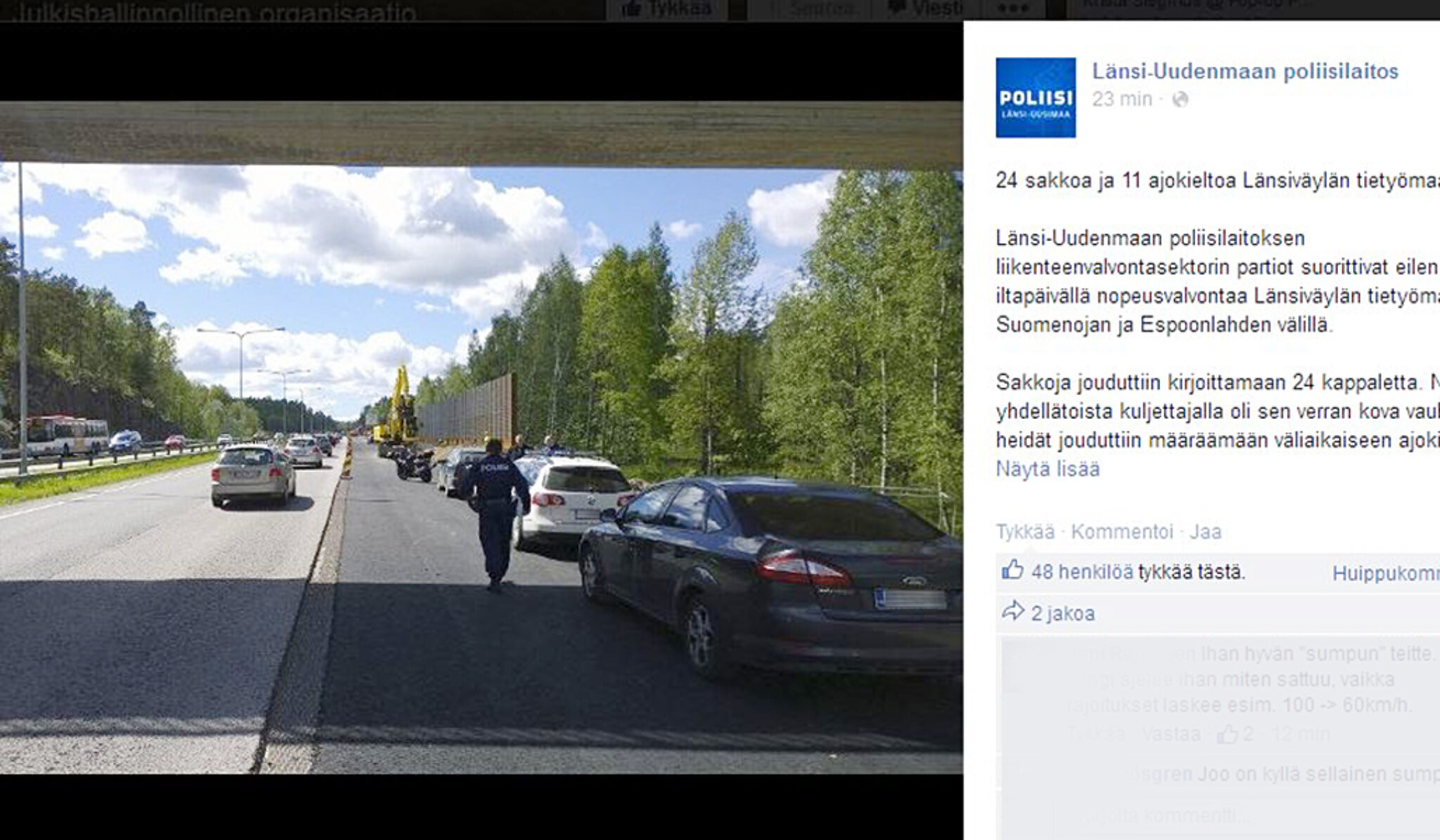Screen dimensions: 1440x840
Task: Open the Huippukommentit sorting dropdown
Action: click(x=1386, y=574)
